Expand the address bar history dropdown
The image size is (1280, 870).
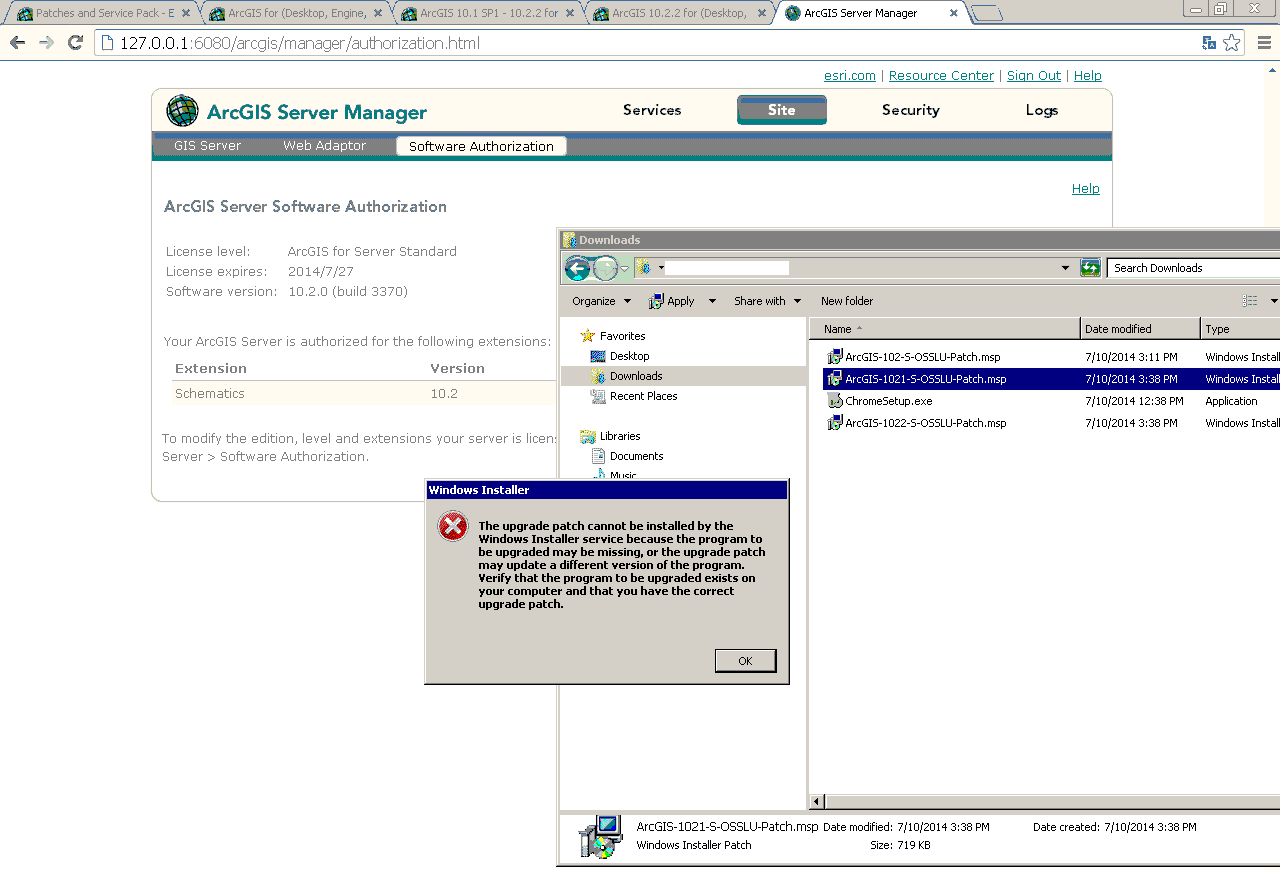pyautogui.click(x=1066, y=268)
